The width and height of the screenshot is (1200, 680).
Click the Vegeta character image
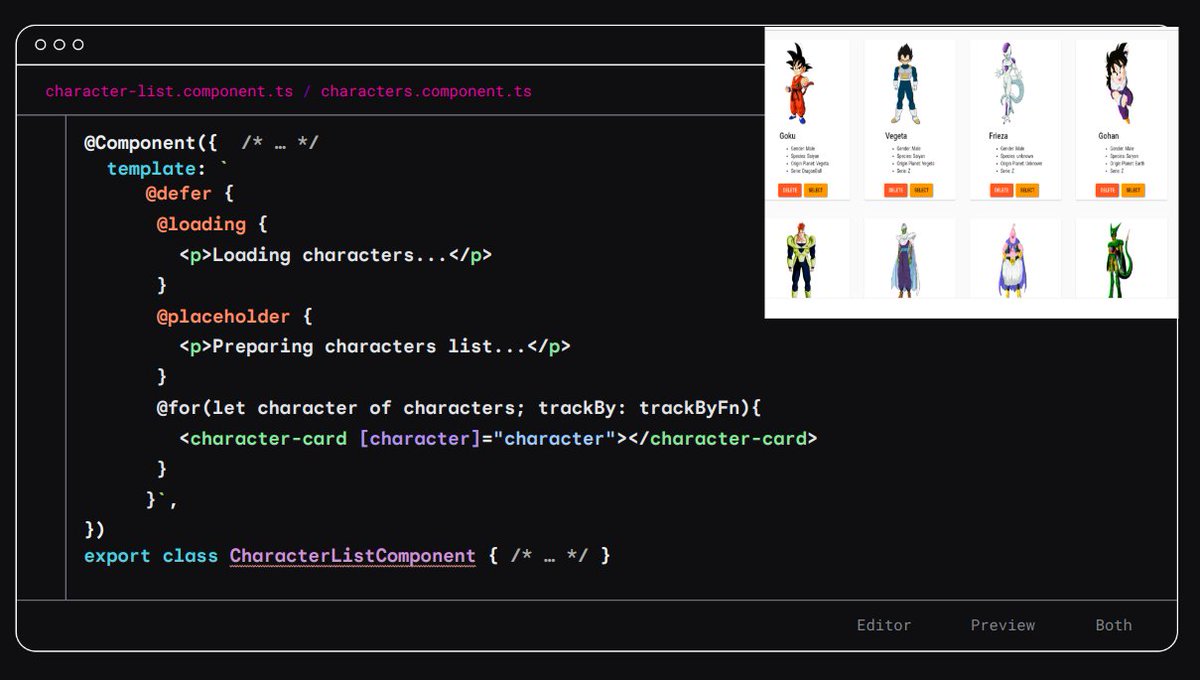click(905, 84)
